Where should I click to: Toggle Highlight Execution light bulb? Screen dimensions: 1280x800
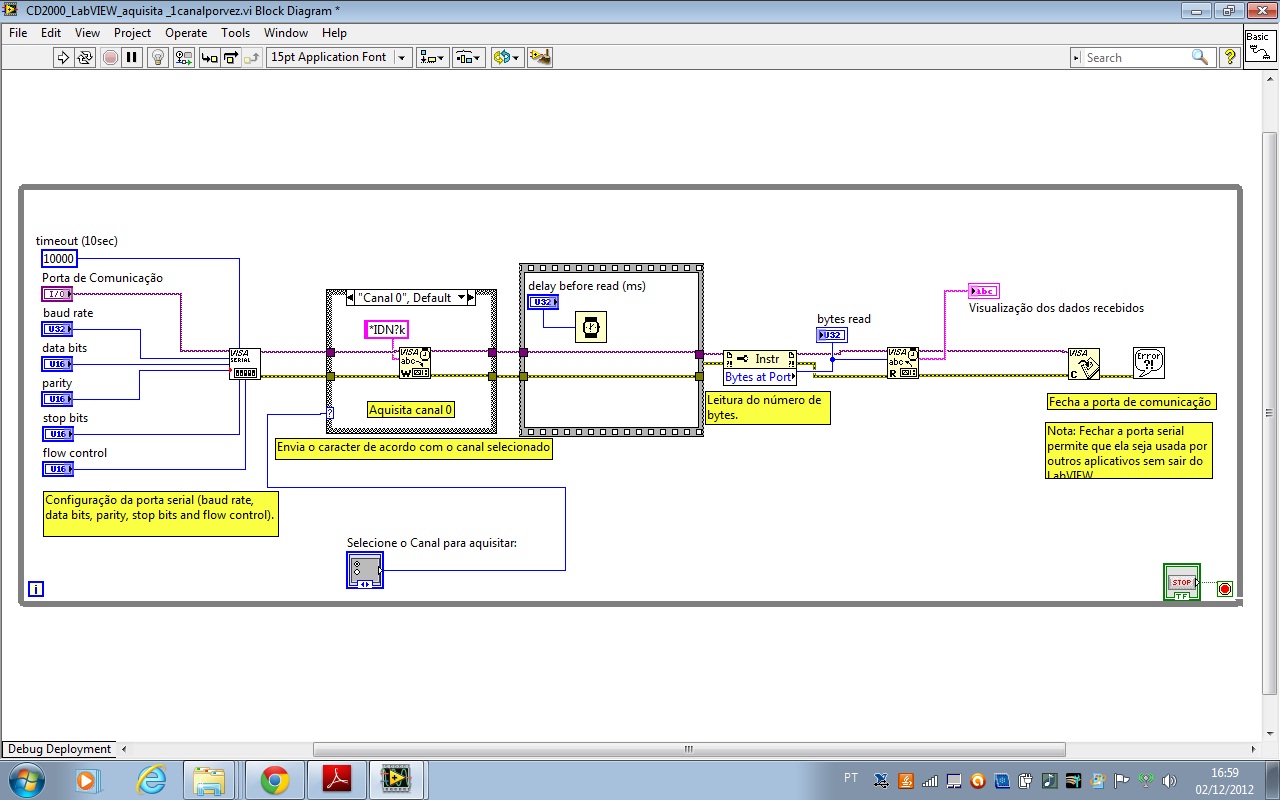pyautogui.click(x=157, y=58)
